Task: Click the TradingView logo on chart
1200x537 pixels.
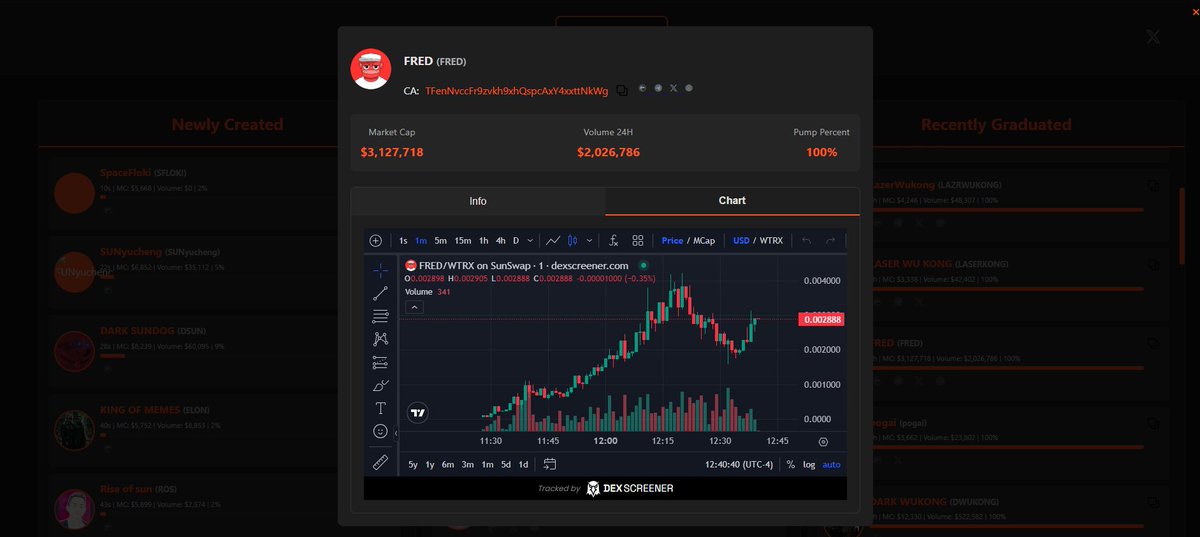Action: [x=418, y=412]
